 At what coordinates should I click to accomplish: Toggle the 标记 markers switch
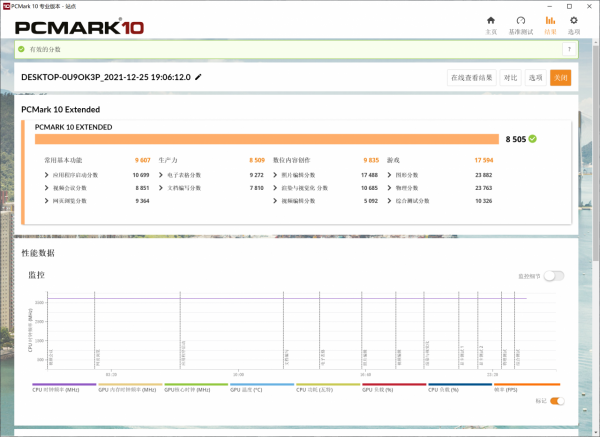tap(556, 401)
